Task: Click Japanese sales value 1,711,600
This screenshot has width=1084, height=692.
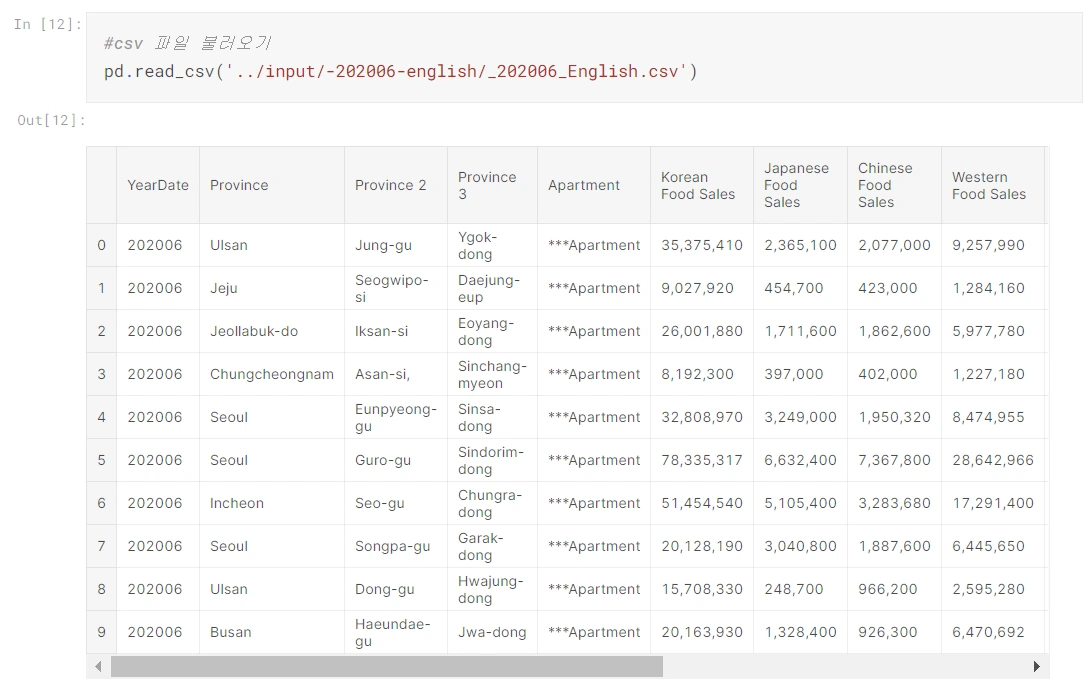Action: pos(800,331)
